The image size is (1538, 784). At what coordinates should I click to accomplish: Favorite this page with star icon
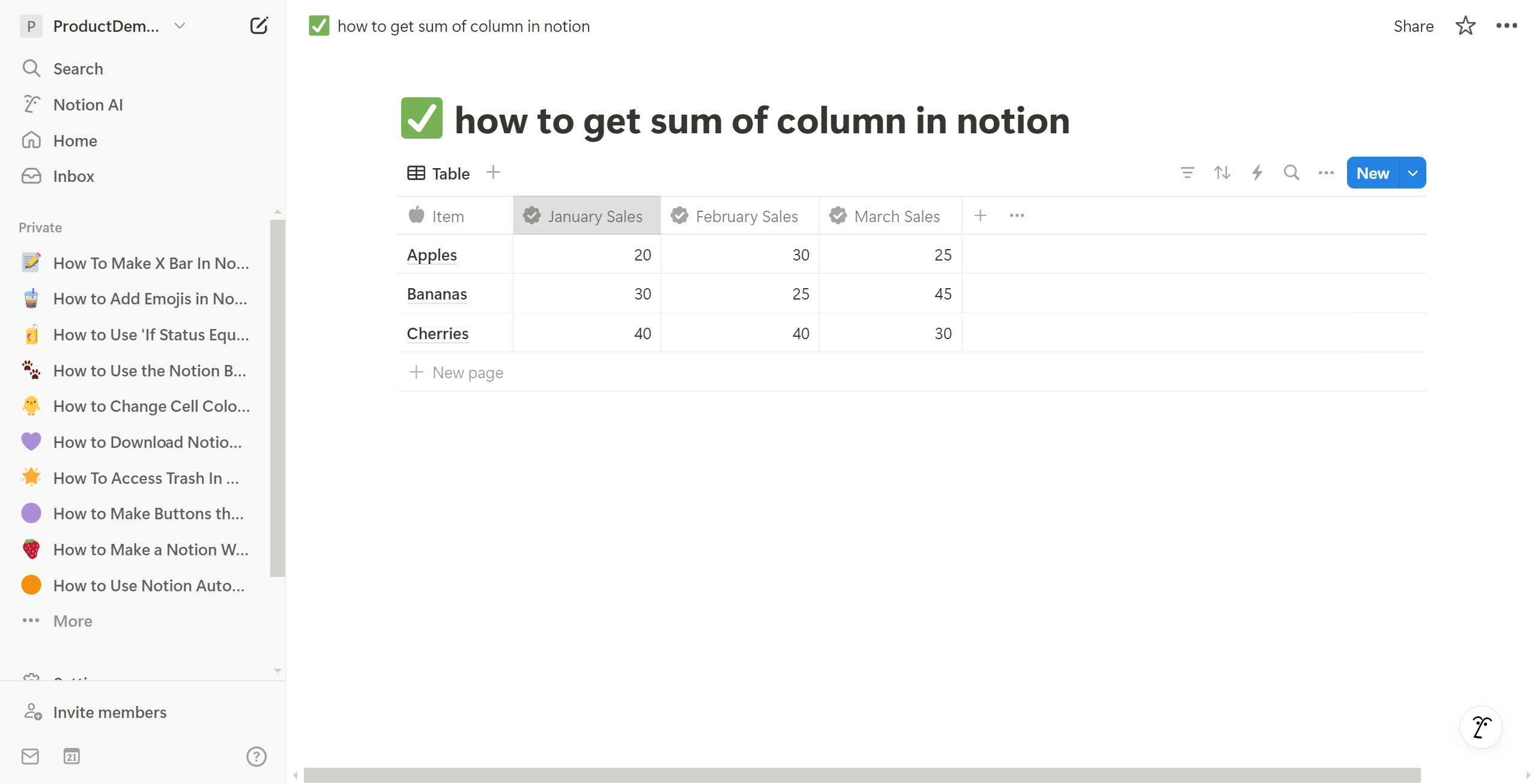pyautogui.click(x=1465, y=26)
